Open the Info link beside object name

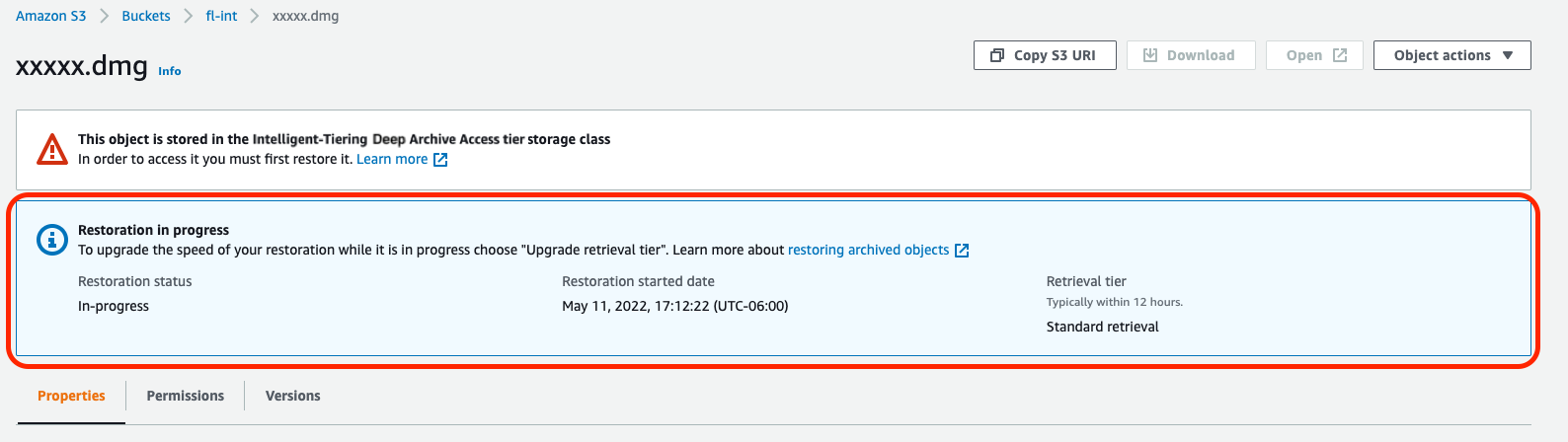click(170, 71)
